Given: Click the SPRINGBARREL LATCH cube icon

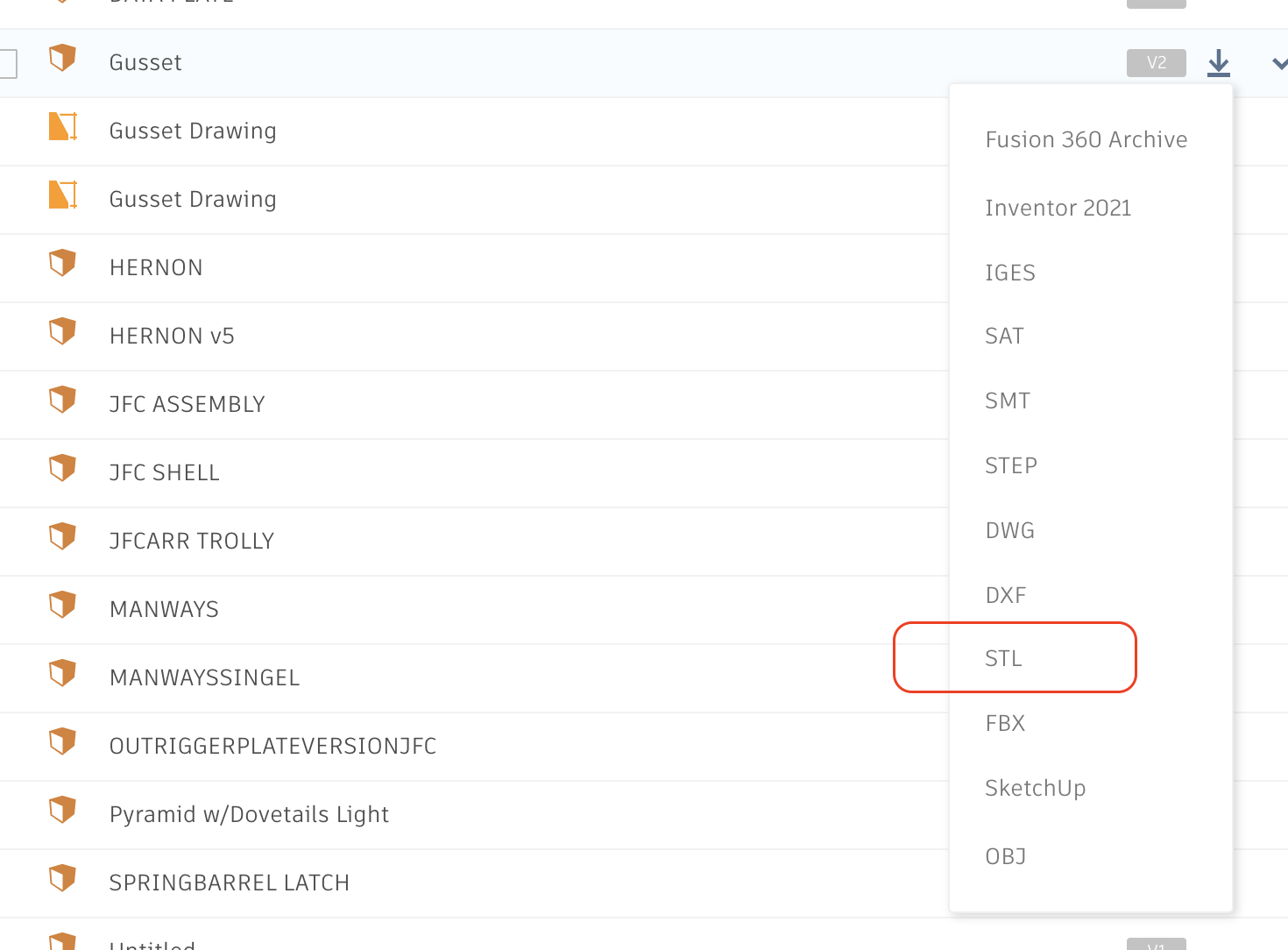Looking at the screenshot, I should [62, 878].
